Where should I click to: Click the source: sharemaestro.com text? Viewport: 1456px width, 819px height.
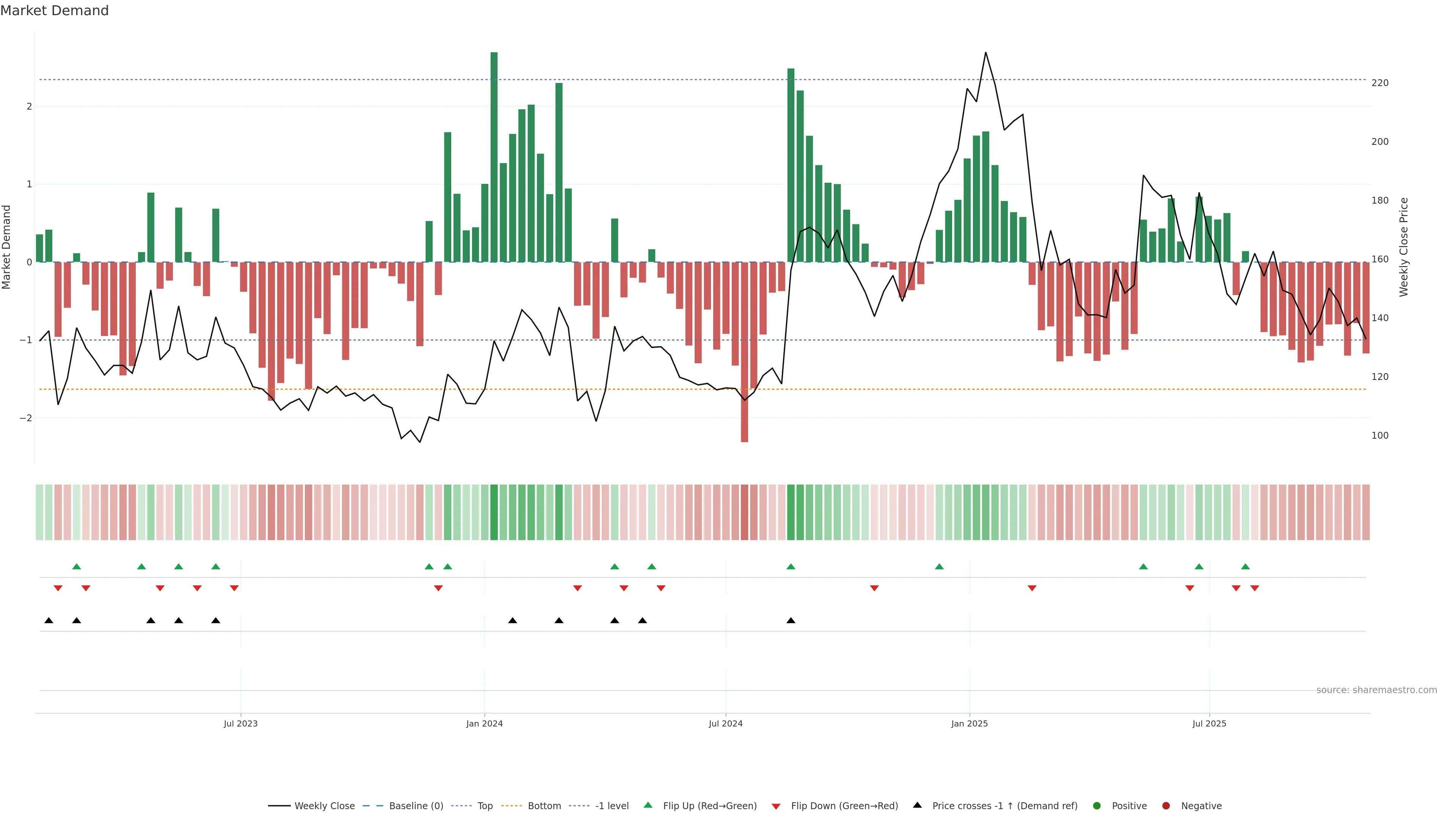click(1376, 690)
